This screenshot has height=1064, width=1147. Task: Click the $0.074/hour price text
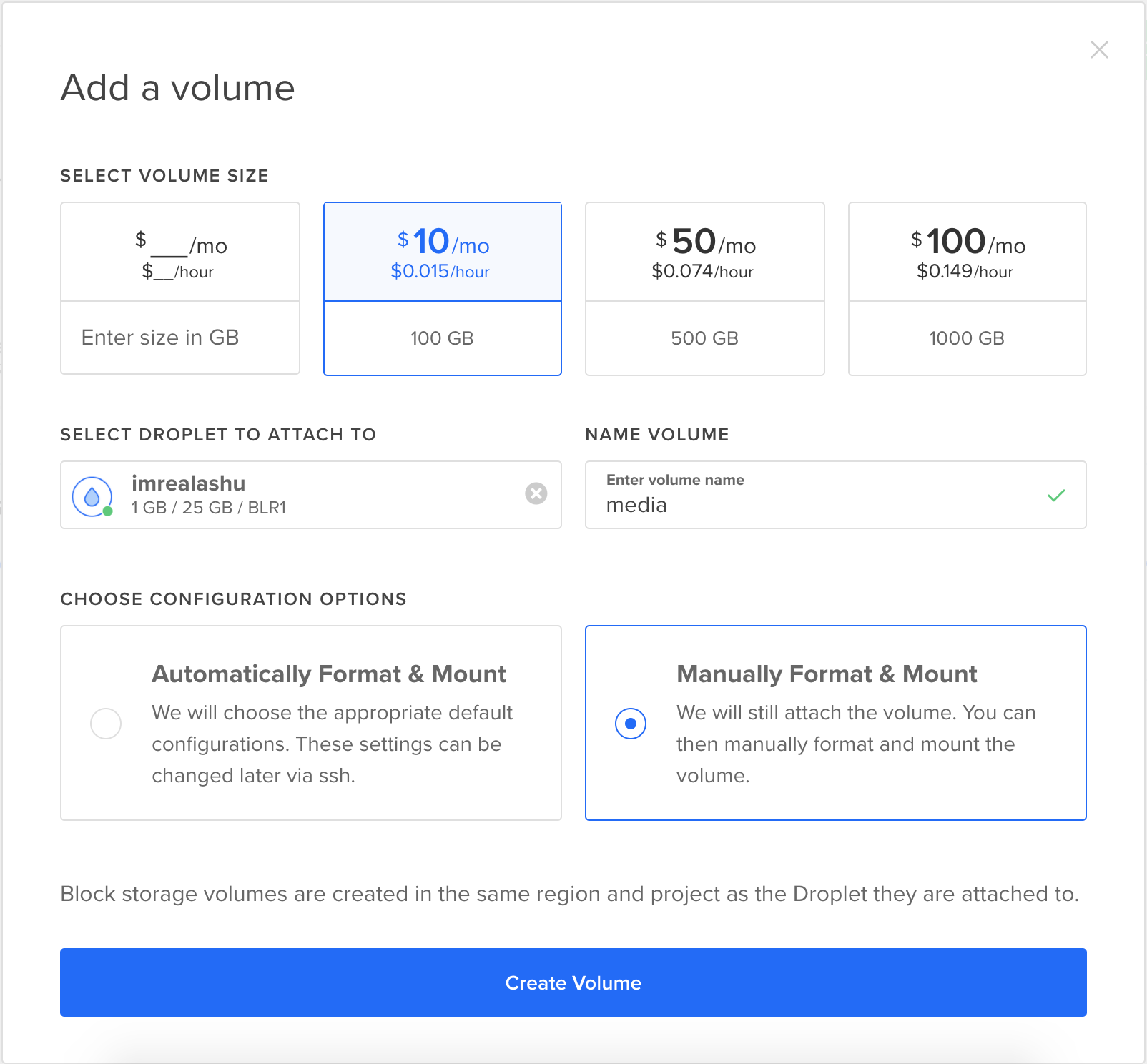(703, 272)
